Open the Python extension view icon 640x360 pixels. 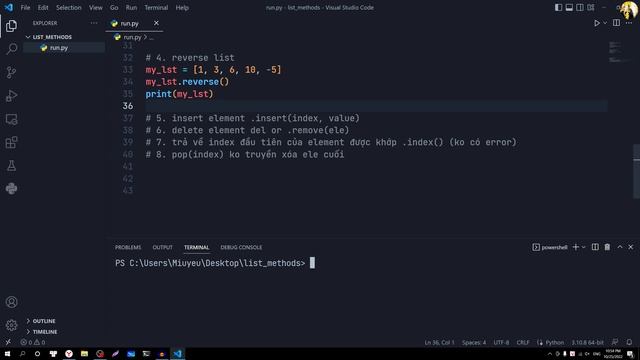(x=11, y=189)
